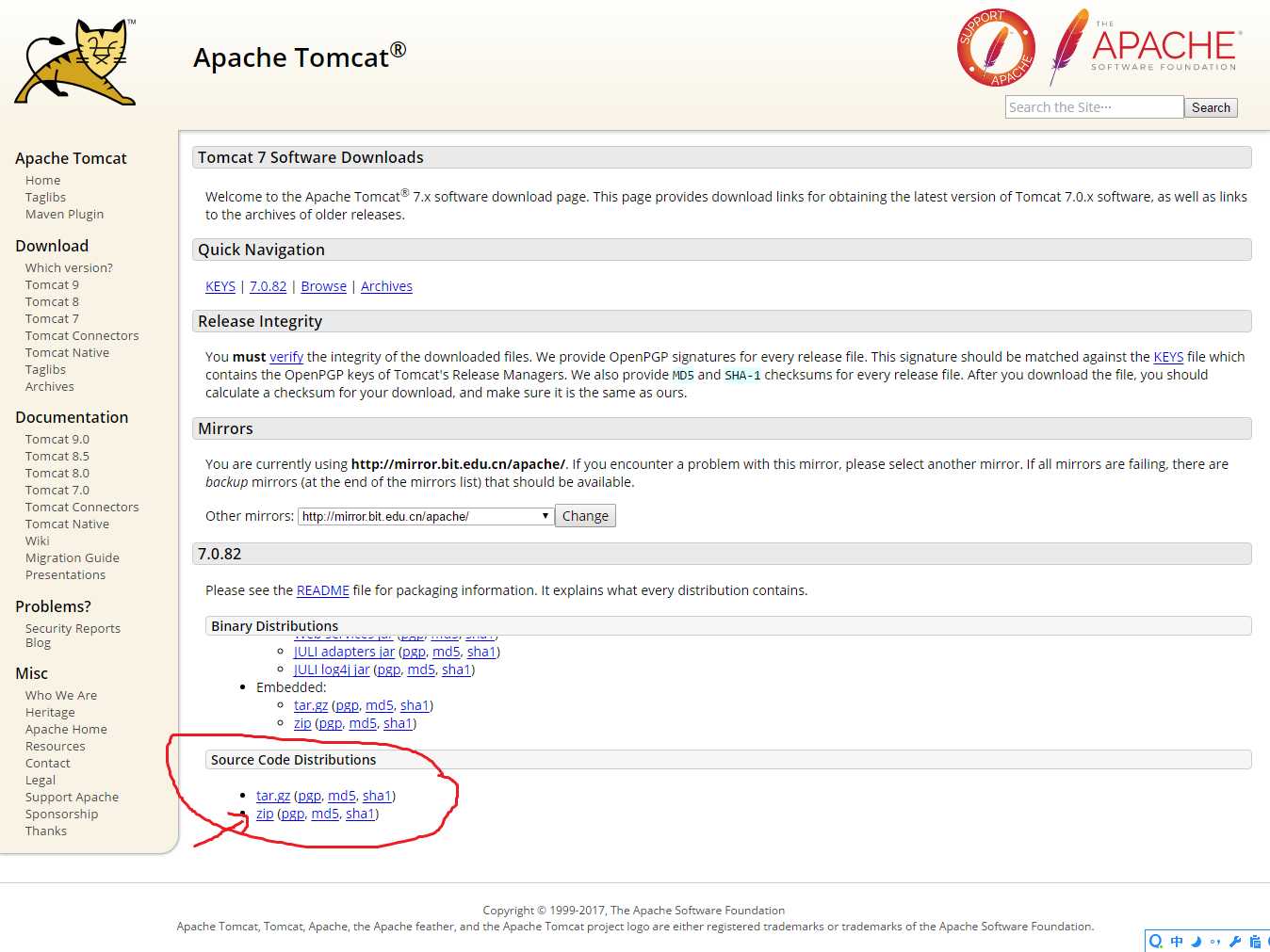Open sha1 link for source zip

coord(360,814)
